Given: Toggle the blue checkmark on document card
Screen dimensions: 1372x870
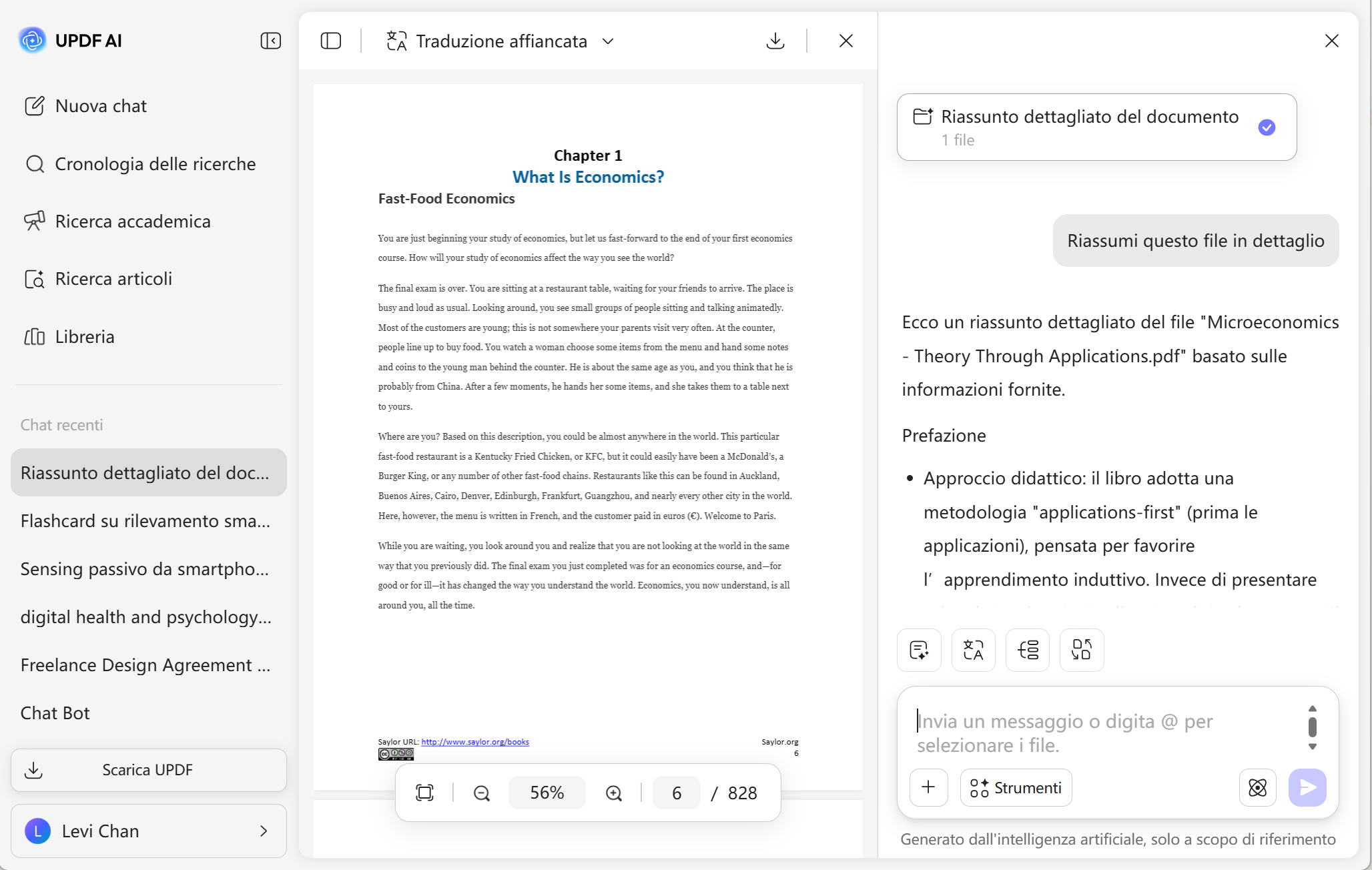Looking at the screenshot, I should coord(1267,127).
